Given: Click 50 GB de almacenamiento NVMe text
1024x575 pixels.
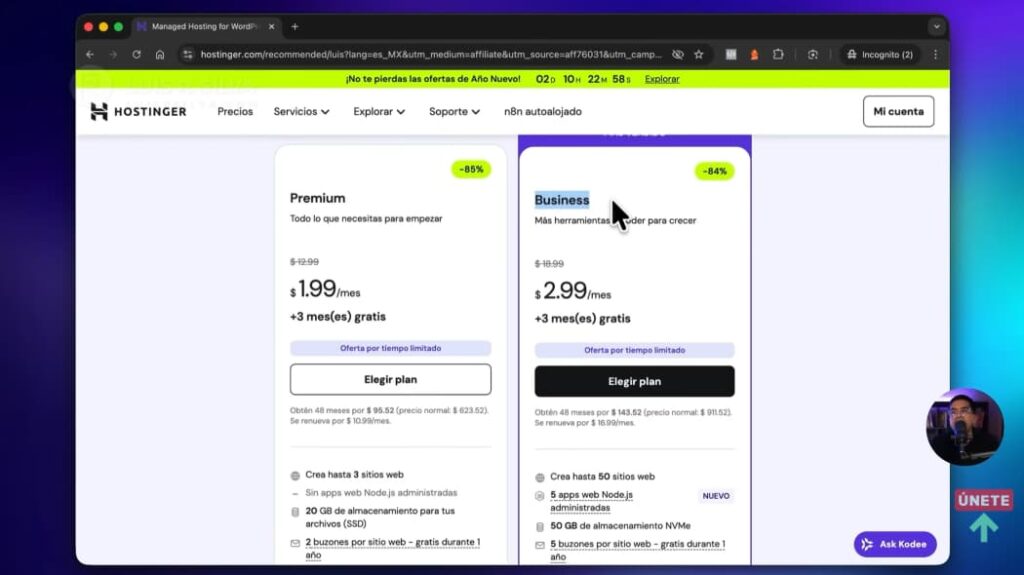Looking at the screenshot, I should coord(620,526).
